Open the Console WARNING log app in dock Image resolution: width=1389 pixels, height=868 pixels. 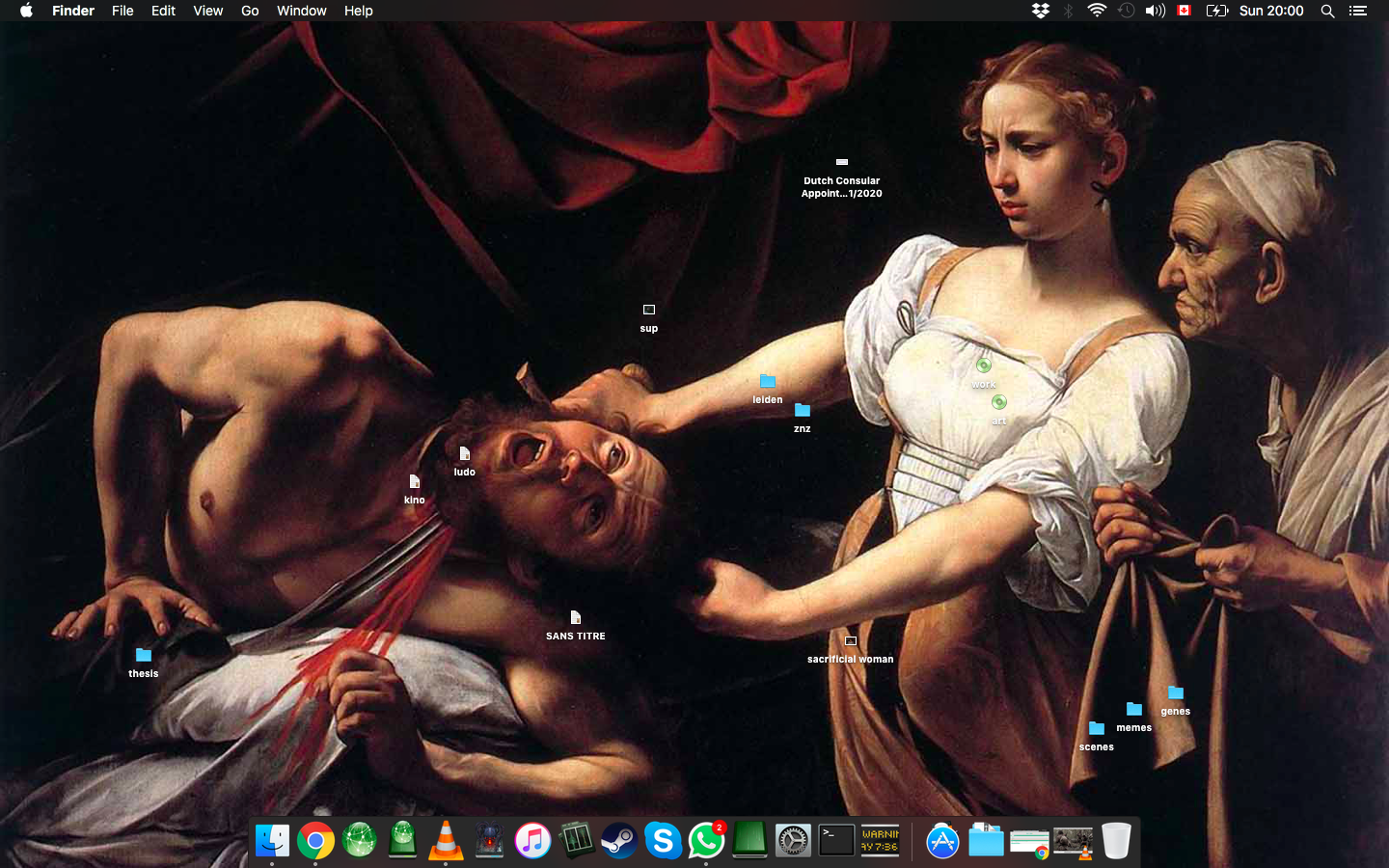tap(880, 841)
